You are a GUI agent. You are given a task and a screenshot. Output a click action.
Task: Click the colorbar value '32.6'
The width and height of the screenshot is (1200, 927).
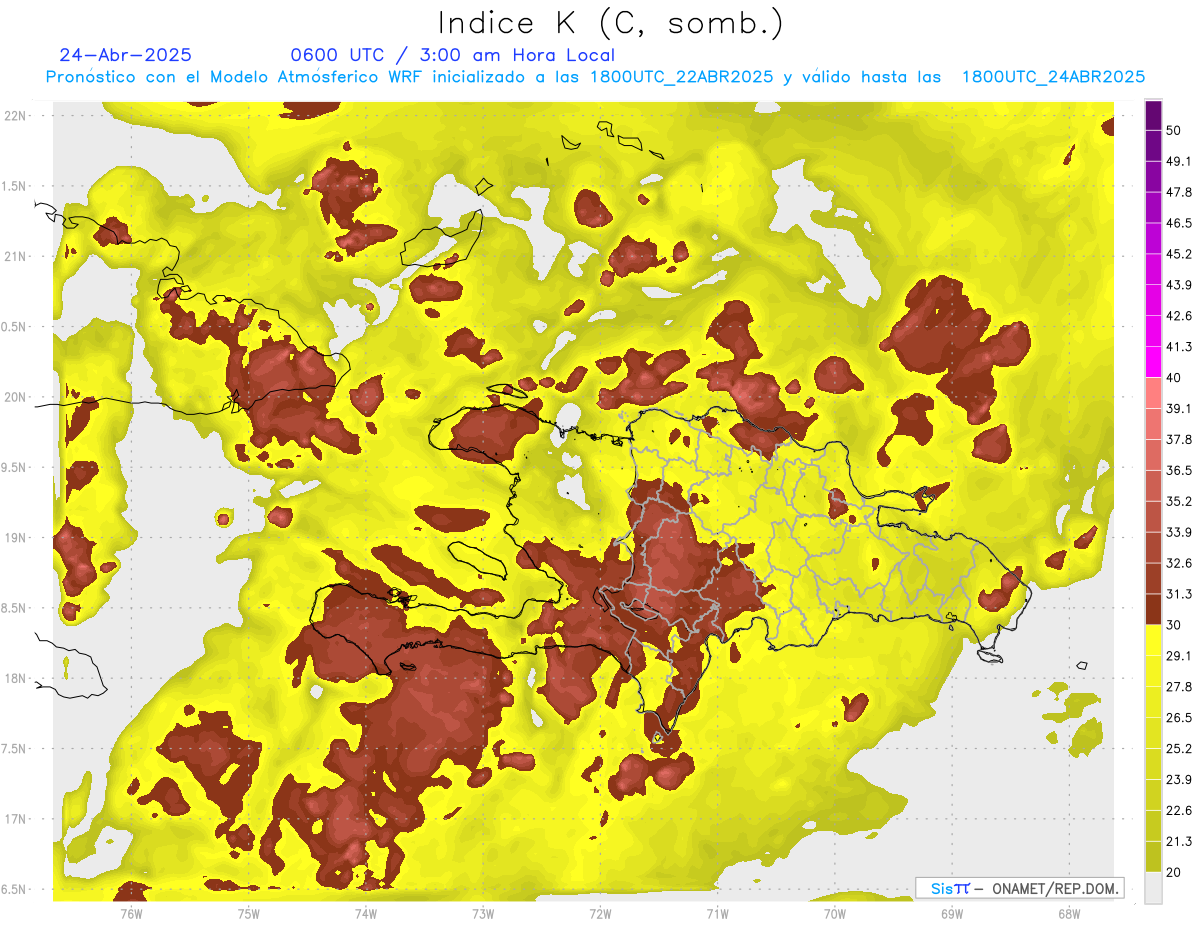(1178, 563)
